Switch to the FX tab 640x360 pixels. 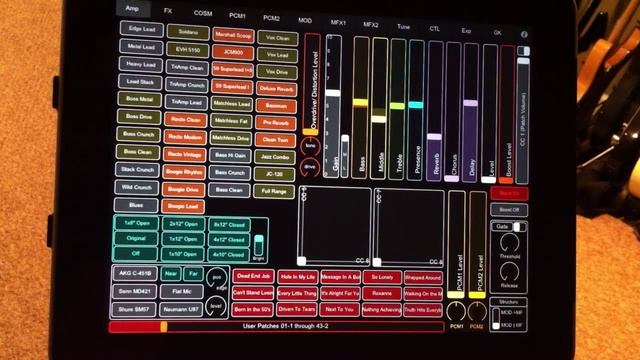pyautogui.click(x=168, y=11)
